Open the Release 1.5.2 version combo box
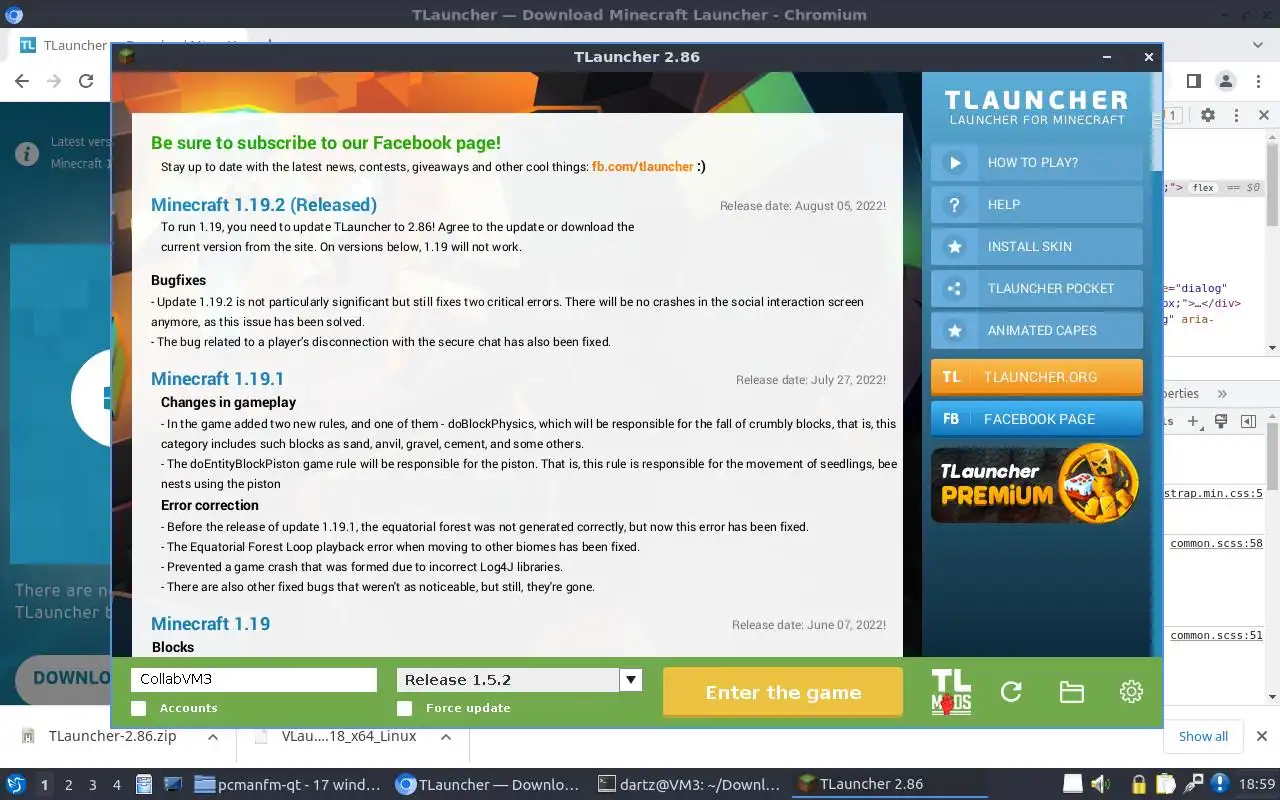 (x=519, y=680)
